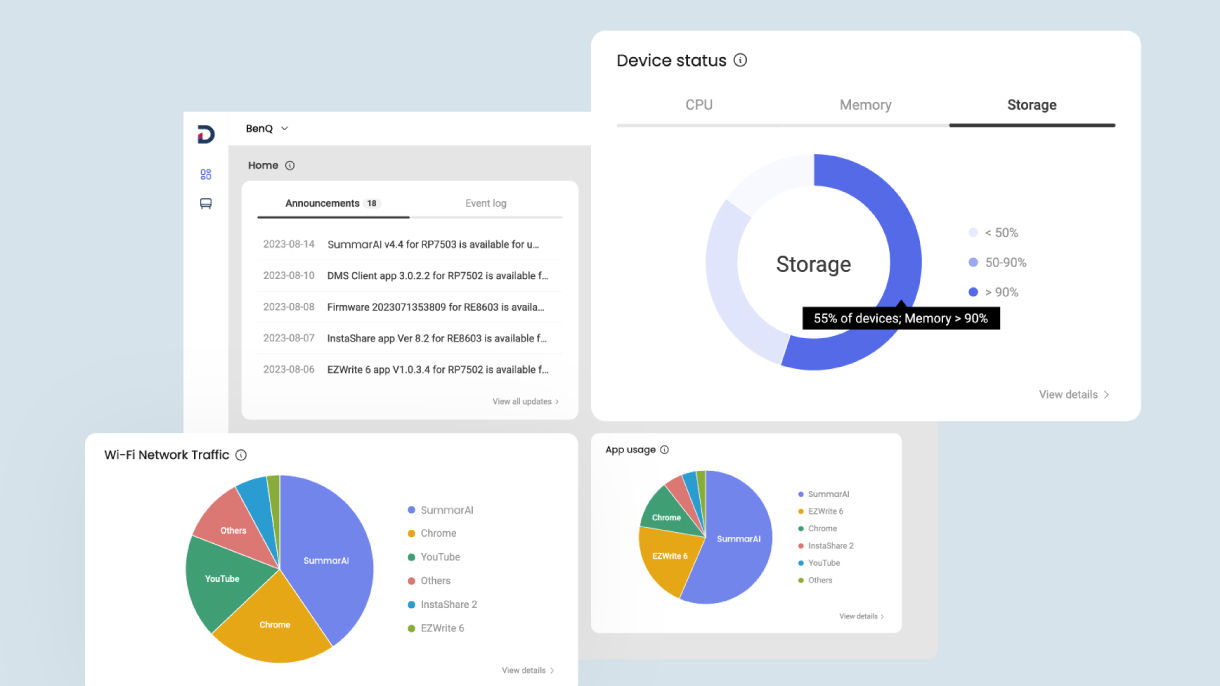Open the BenQ organization dropdown
Image resolution: width=1220 pixels, height=686 pixels.
click(x=265, y=128)
